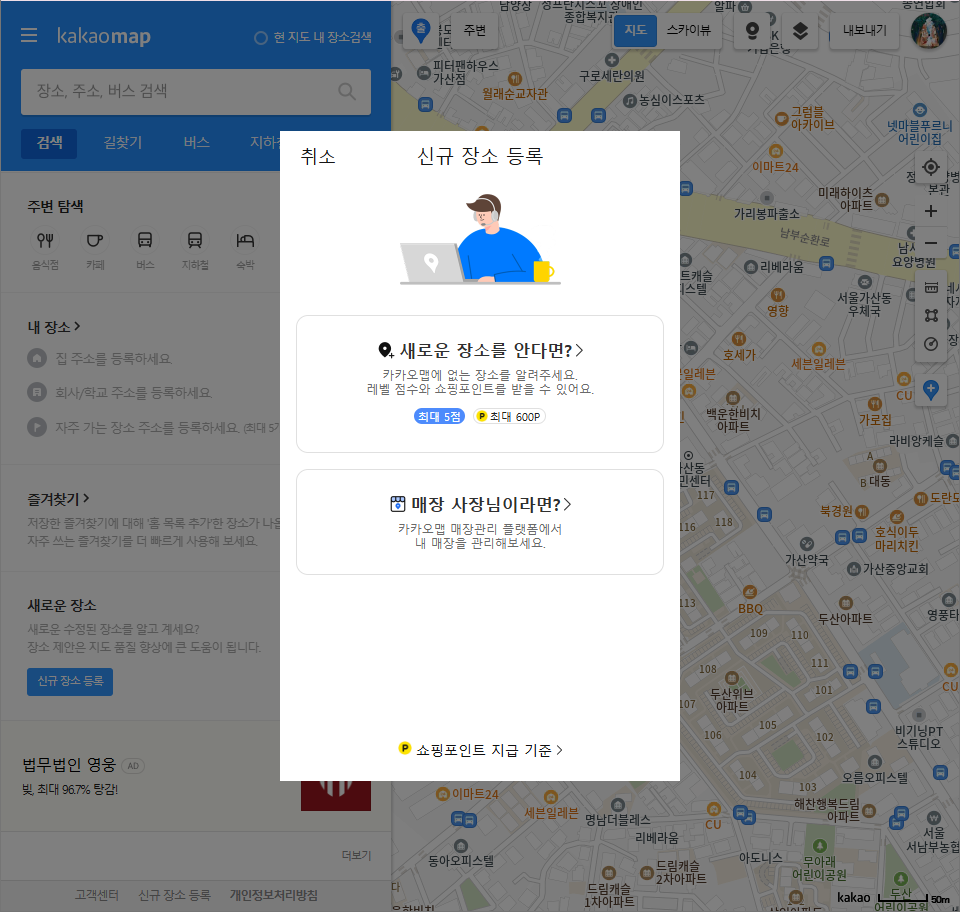Toggle the roadview pin icon
Image resolution: width=960 pixels, height=912 pixels.
tap(752, 30)
